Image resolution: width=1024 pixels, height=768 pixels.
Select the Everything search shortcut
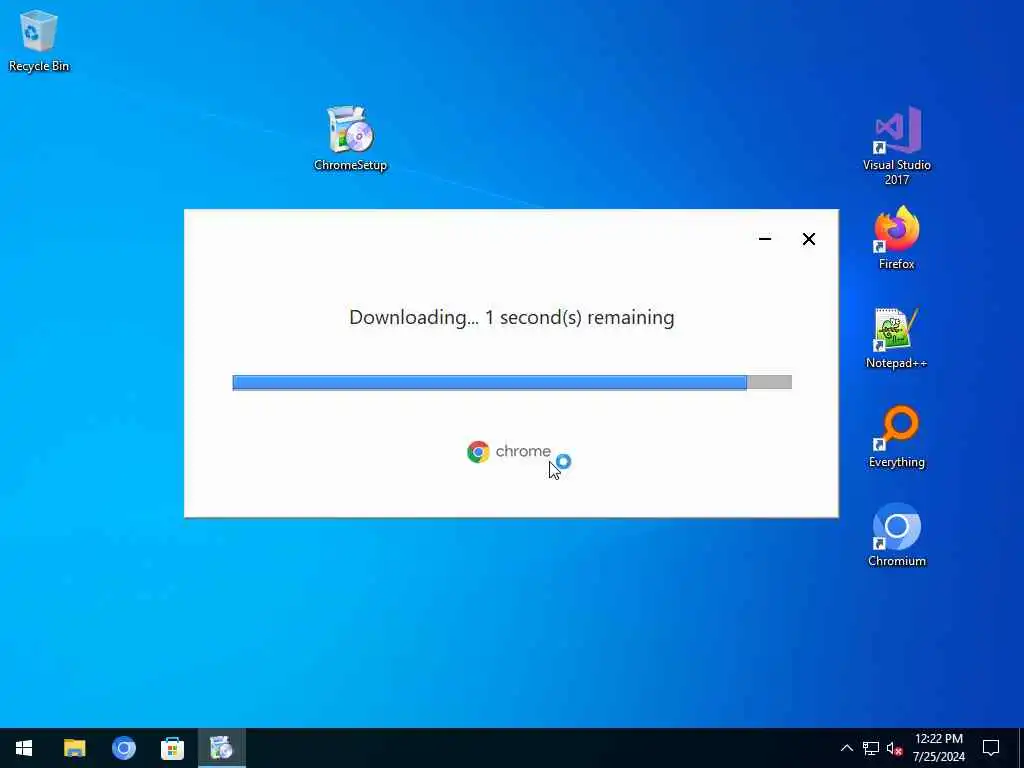(897, 436)
